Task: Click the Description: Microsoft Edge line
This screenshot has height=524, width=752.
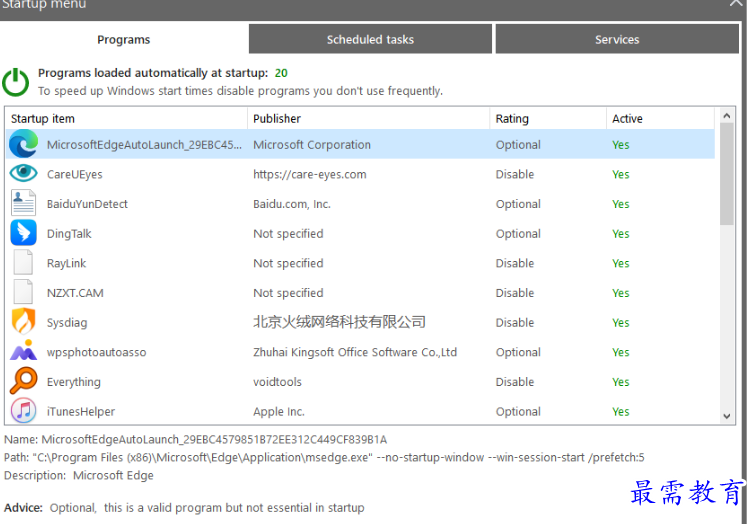Action: point(79,476)
